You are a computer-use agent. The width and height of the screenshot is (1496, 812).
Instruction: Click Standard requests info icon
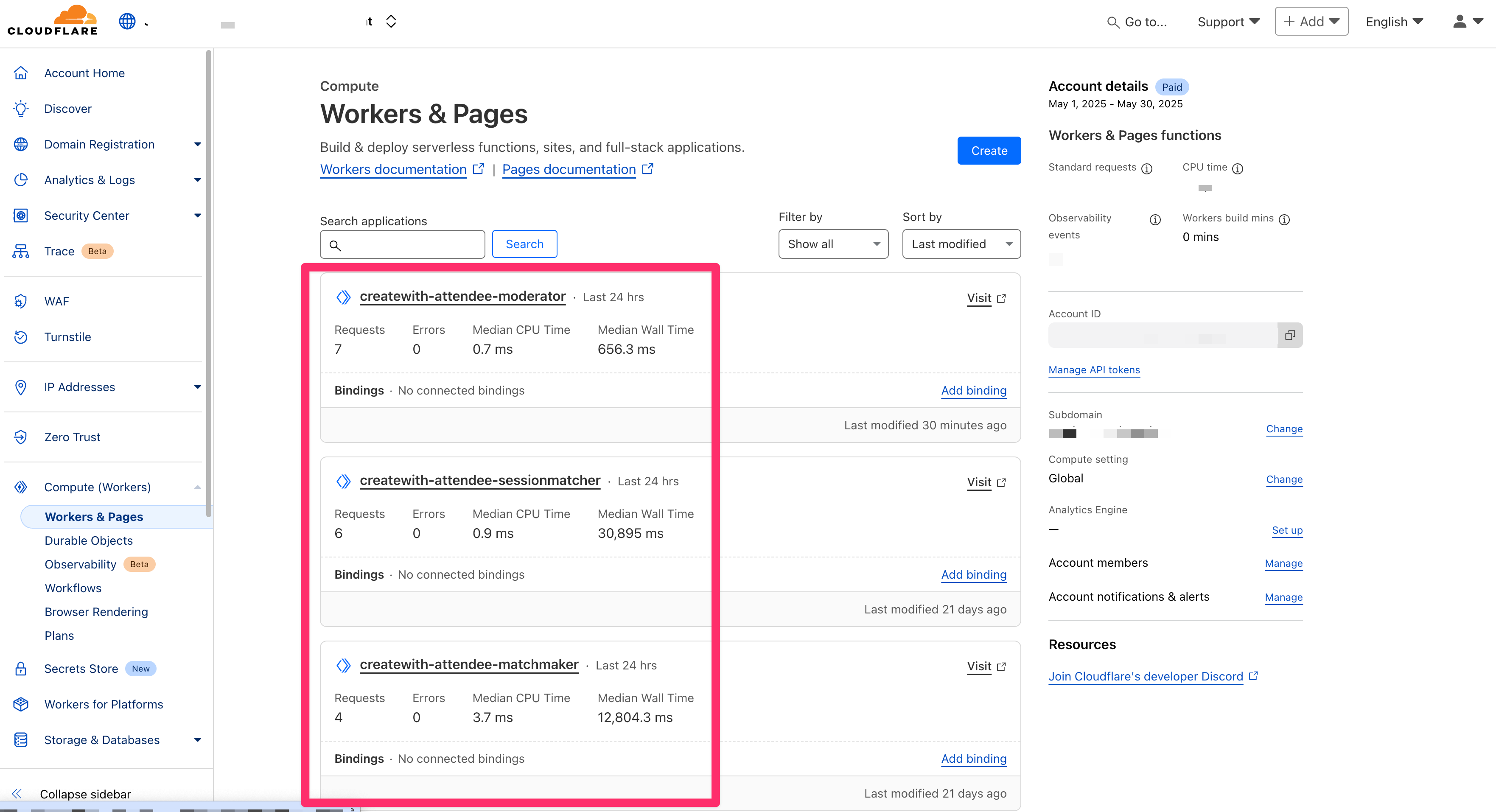[x=1146, y=168]
